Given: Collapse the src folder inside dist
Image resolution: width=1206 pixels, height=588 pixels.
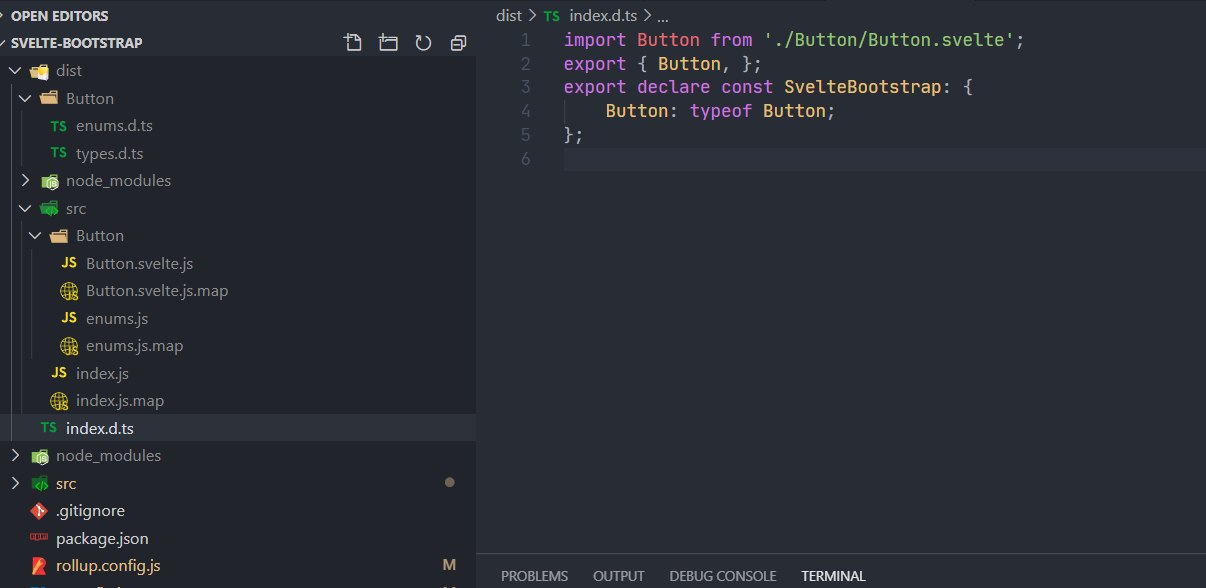Looking at the screenshot, I should [25, 209].
